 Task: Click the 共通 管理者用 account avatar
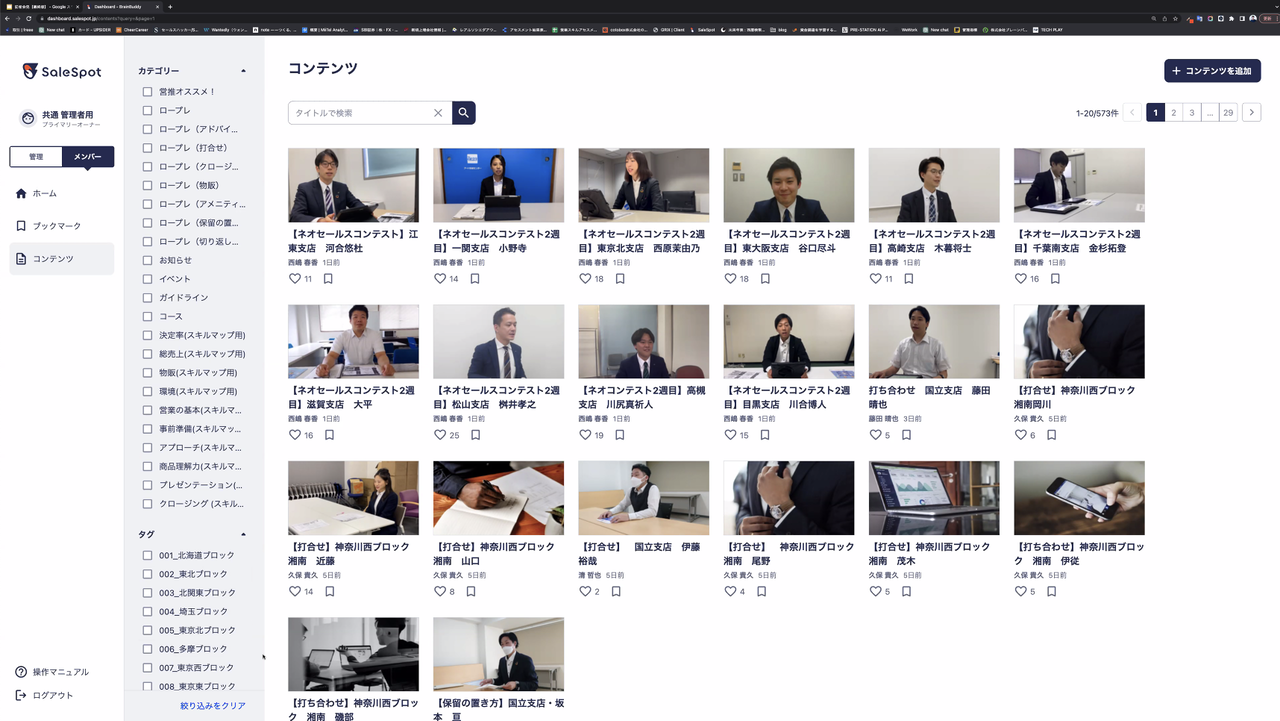(x=28, y=118)
